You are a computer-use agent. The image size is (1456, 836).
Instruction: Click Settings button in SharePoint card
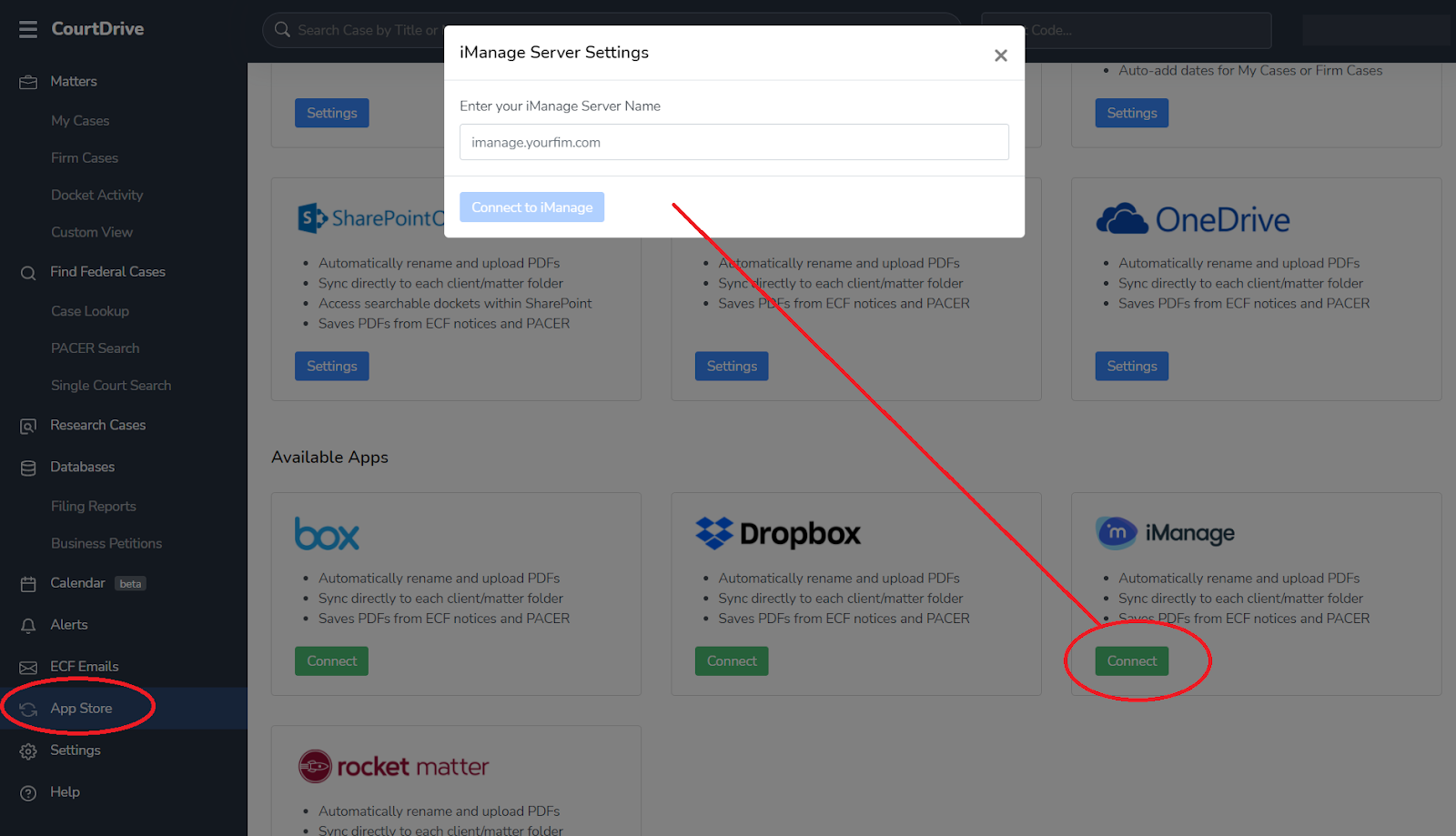pyautogui.click(x=332, y=367)
